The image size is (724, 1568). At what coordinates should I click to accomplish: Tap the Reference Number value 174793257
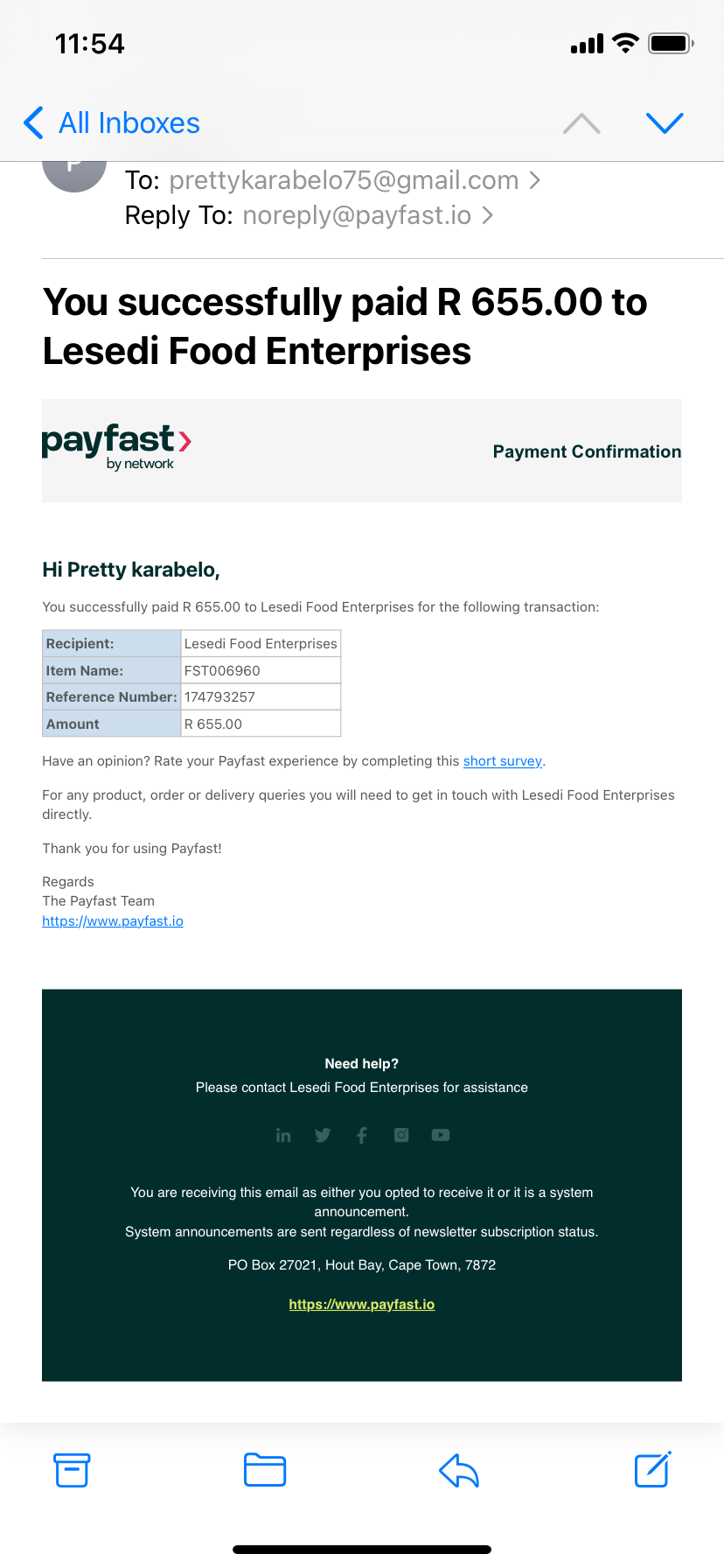219,697
